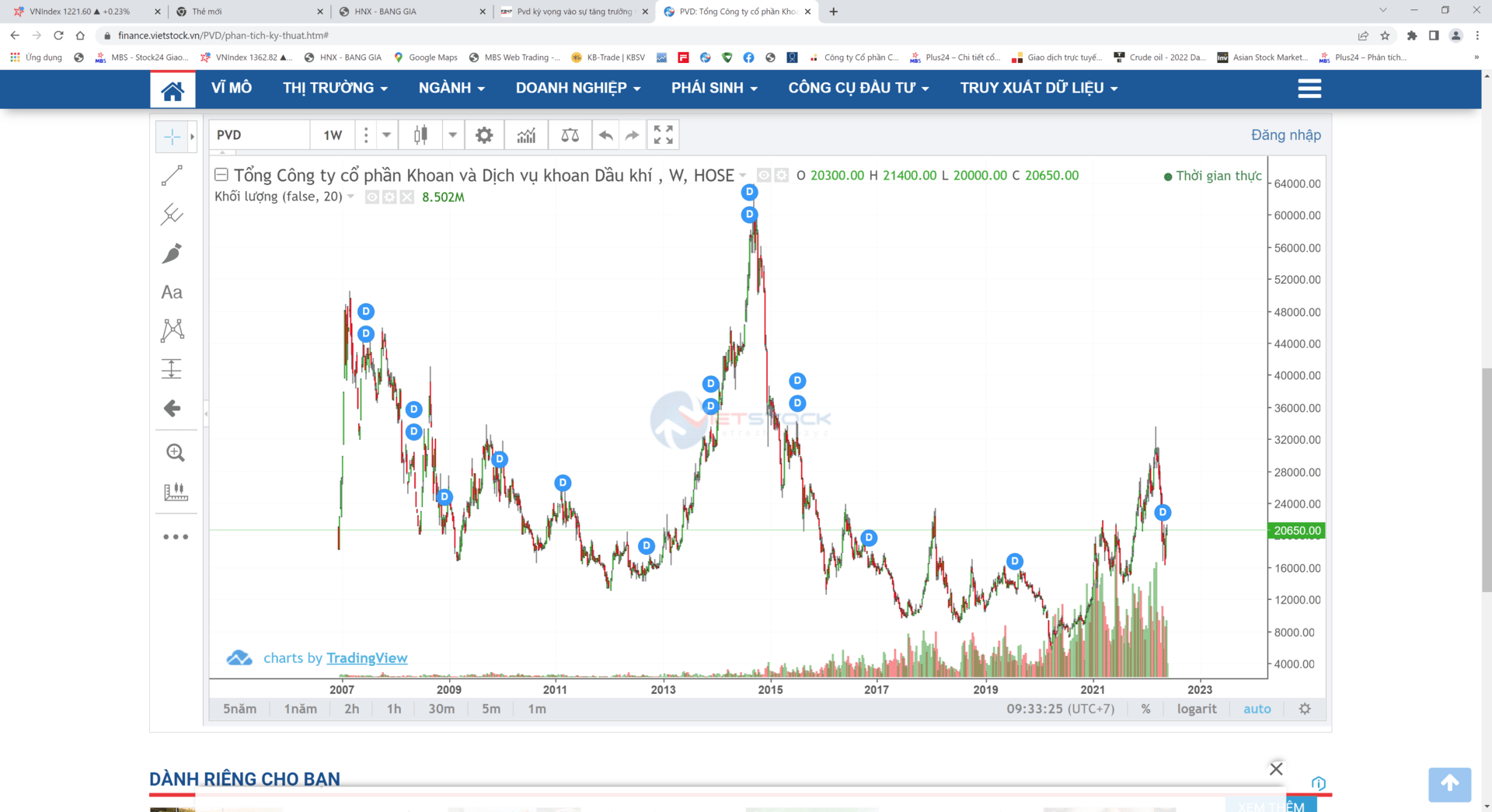The width and height of the screenshot is (1492, 812).
Task: Select the pitchfork drawing tool
Action: click(172, 214)
